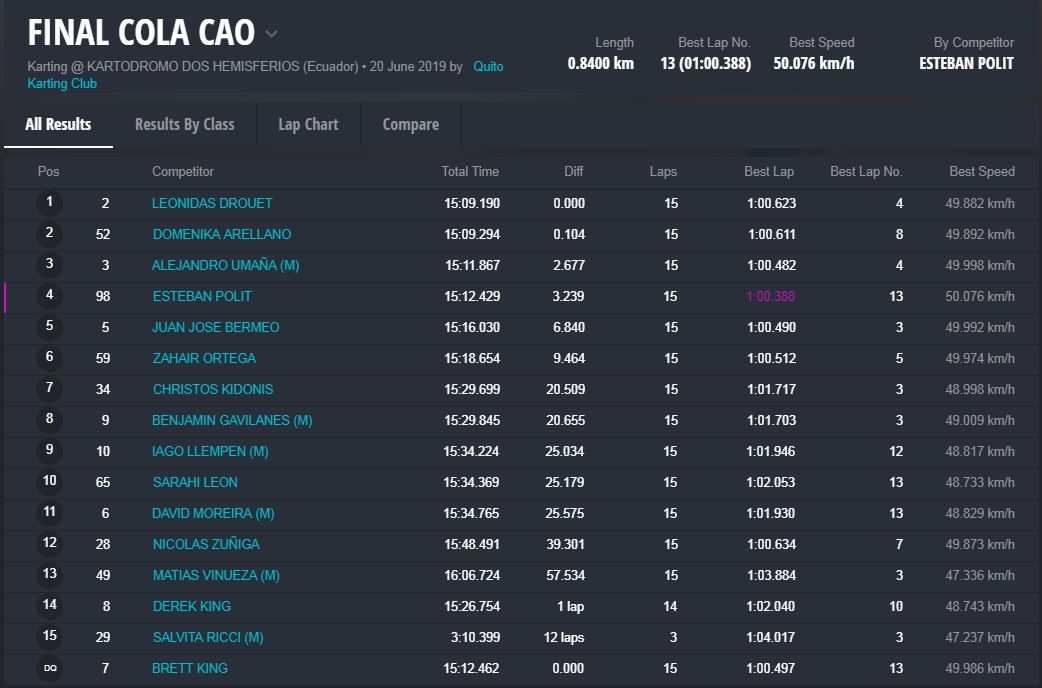Click position 1 circle badge
This screenshot has width=1042, height=688.
[49, 203]
